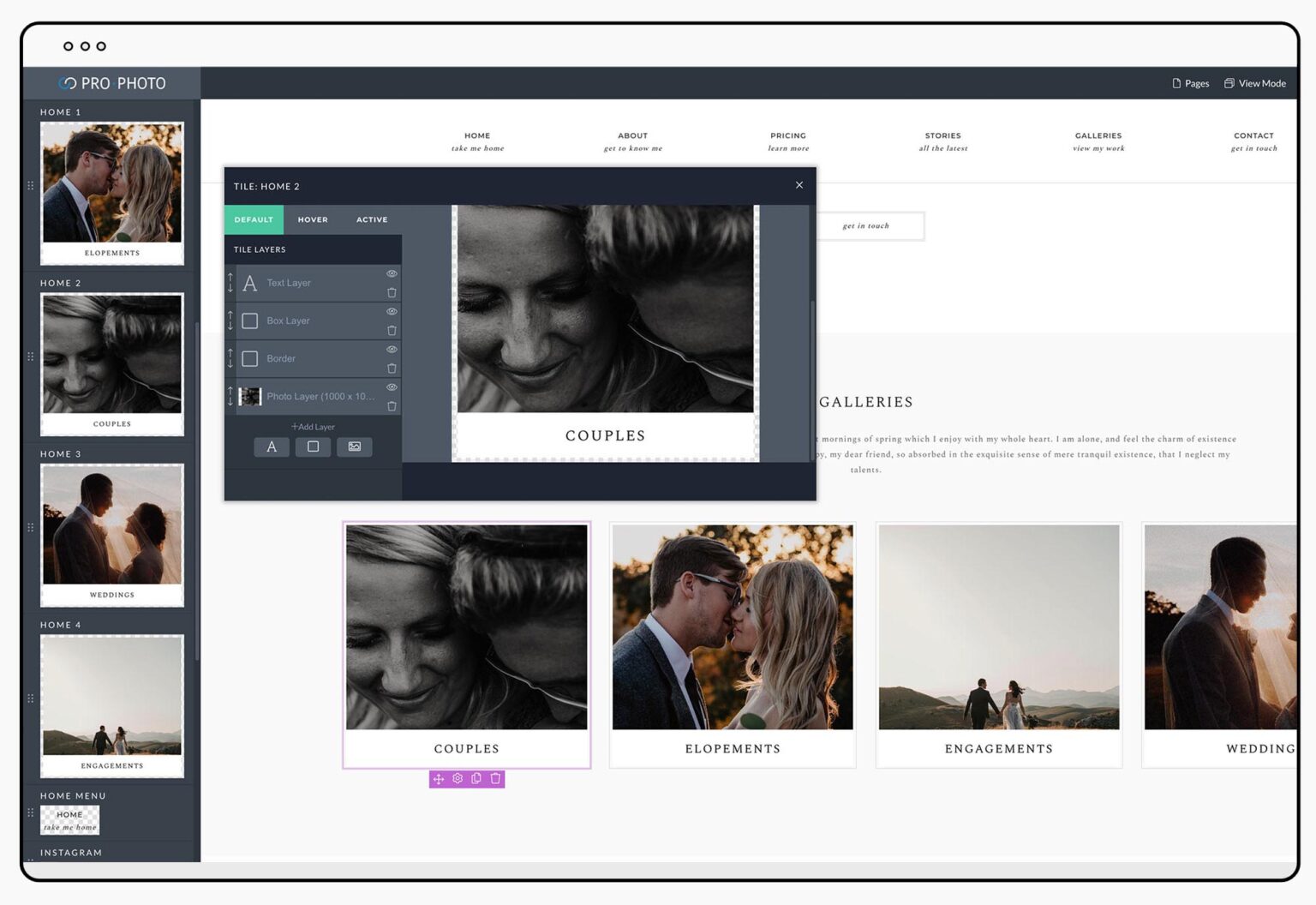
Task: Click the Add Photo layer icon
Action: (x=354, y=447)
